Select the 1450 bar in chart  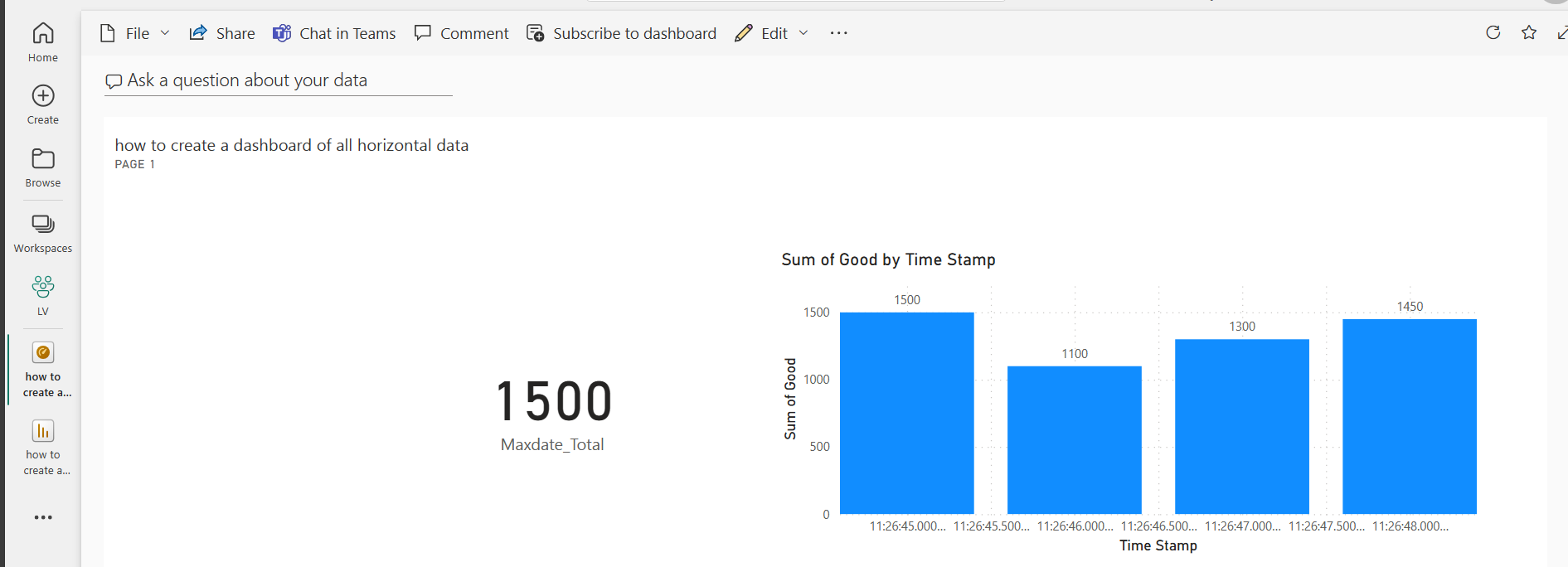pos(1409,416)
